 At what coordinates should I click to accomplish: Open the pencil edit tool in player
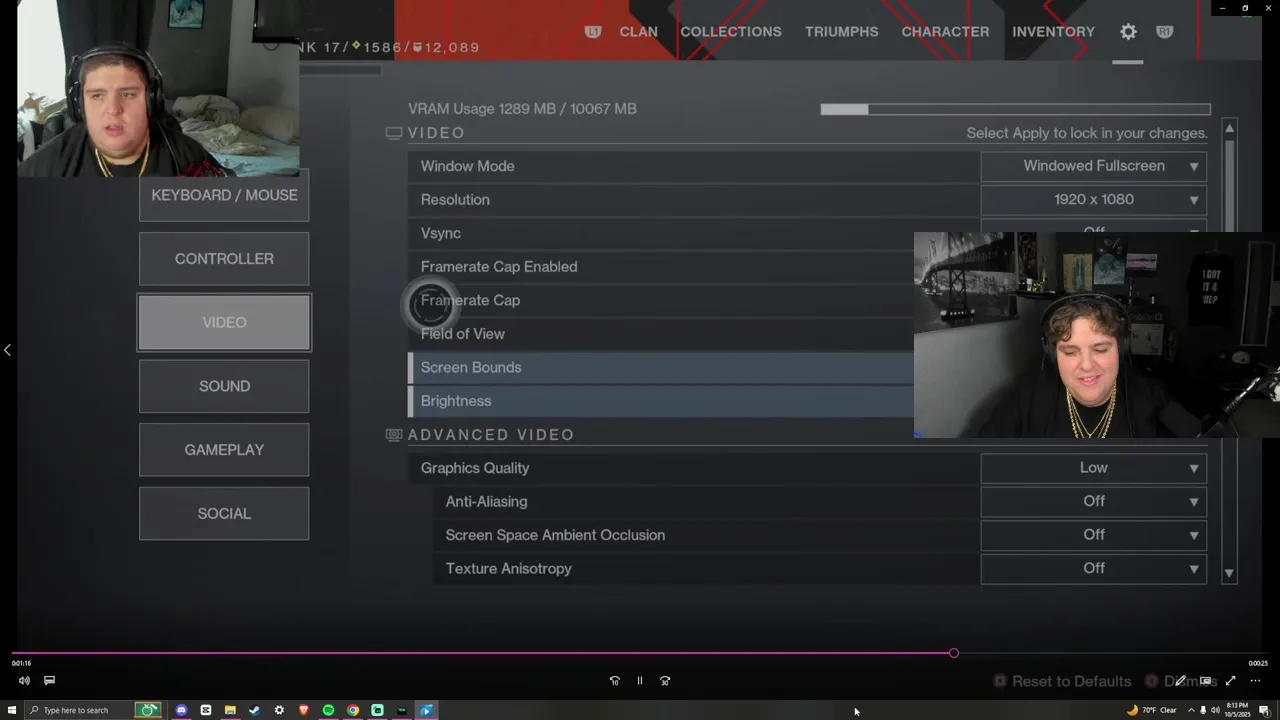click(x=1181, y=681)
